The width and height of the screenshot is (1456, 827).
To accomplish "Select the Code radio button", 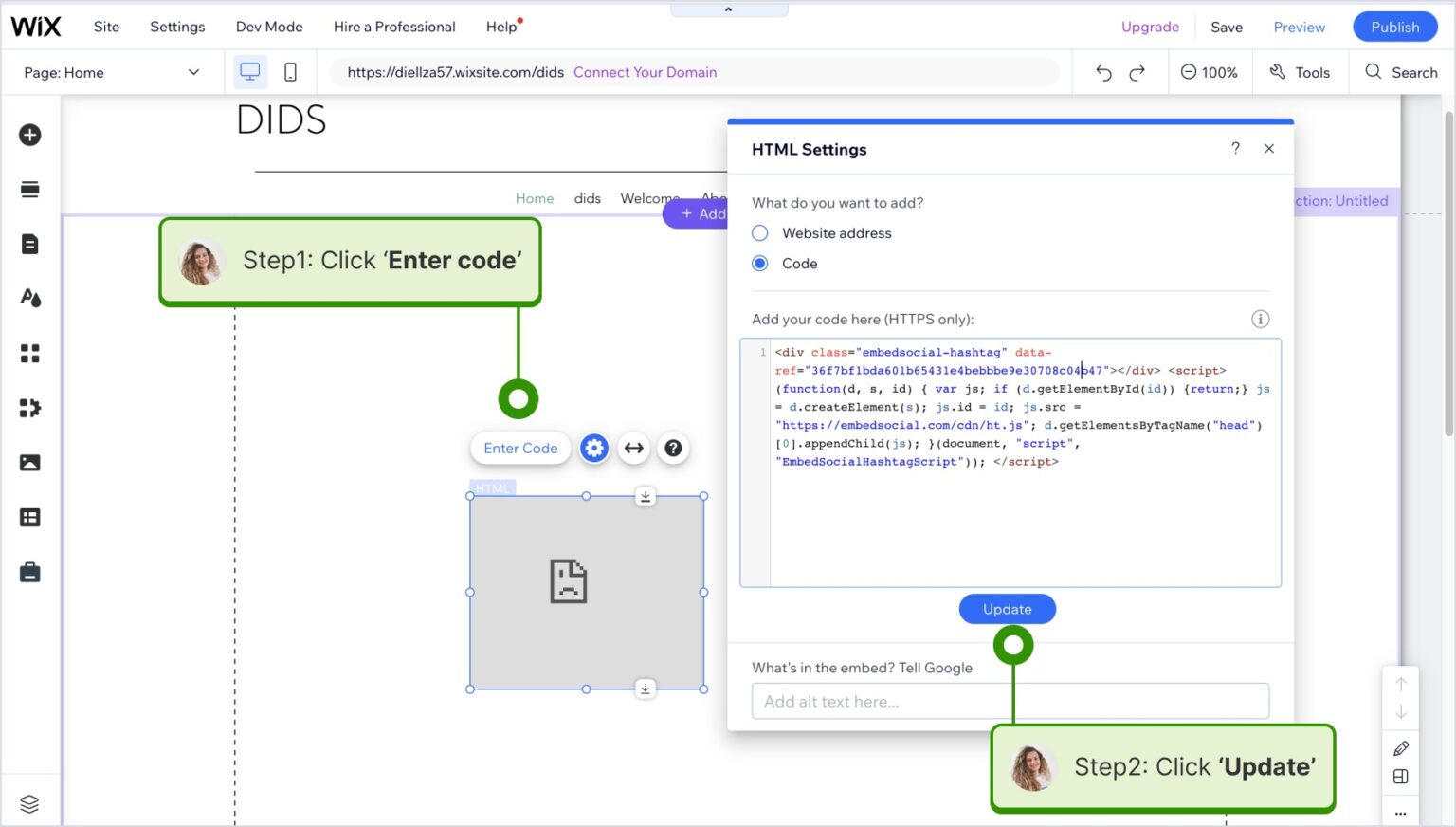I will (x=760, y=264).
